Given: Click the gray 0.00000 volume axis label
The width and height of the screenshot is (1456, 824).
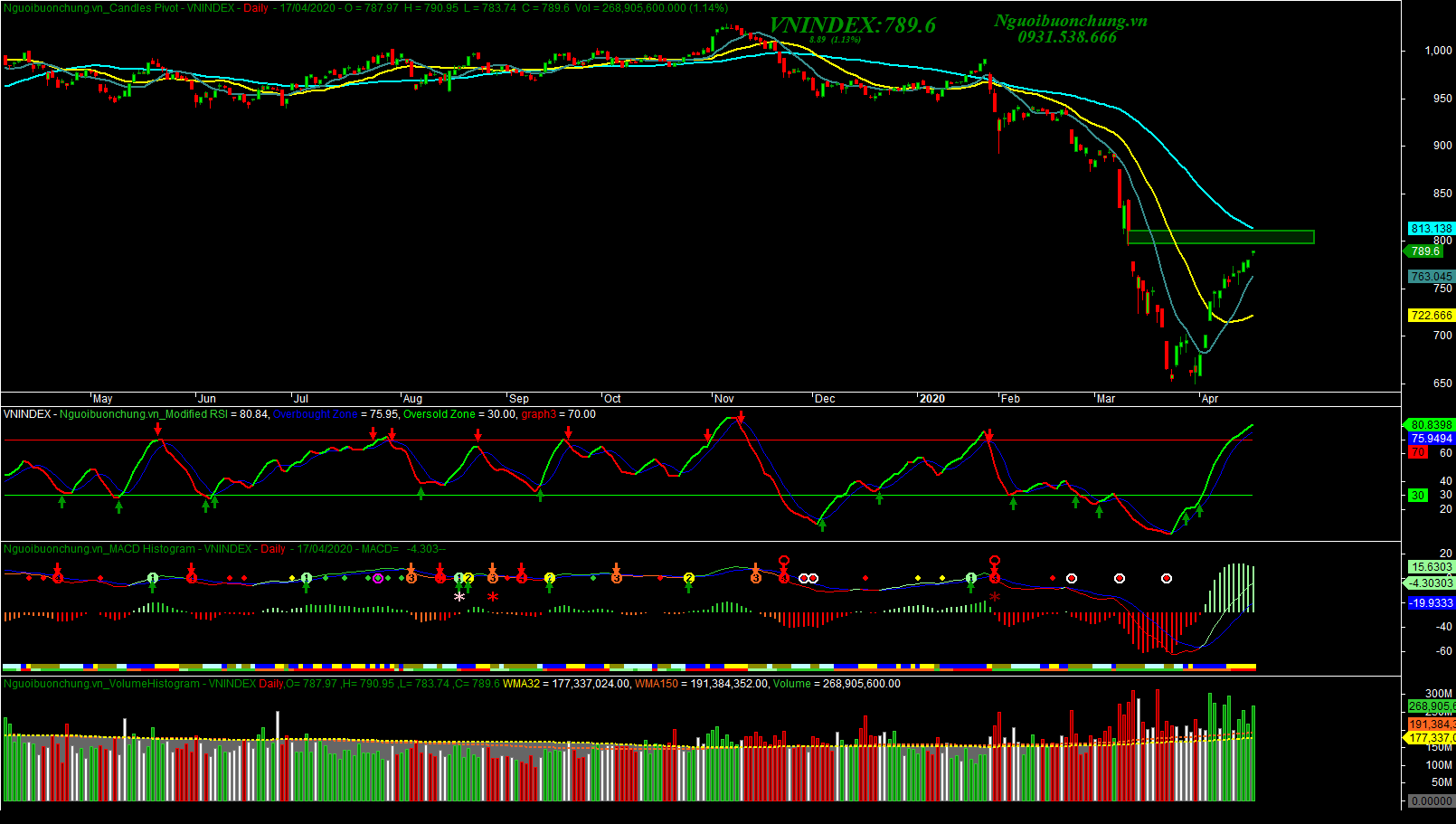Looking at the screenshot, I should coord(1431,801).
